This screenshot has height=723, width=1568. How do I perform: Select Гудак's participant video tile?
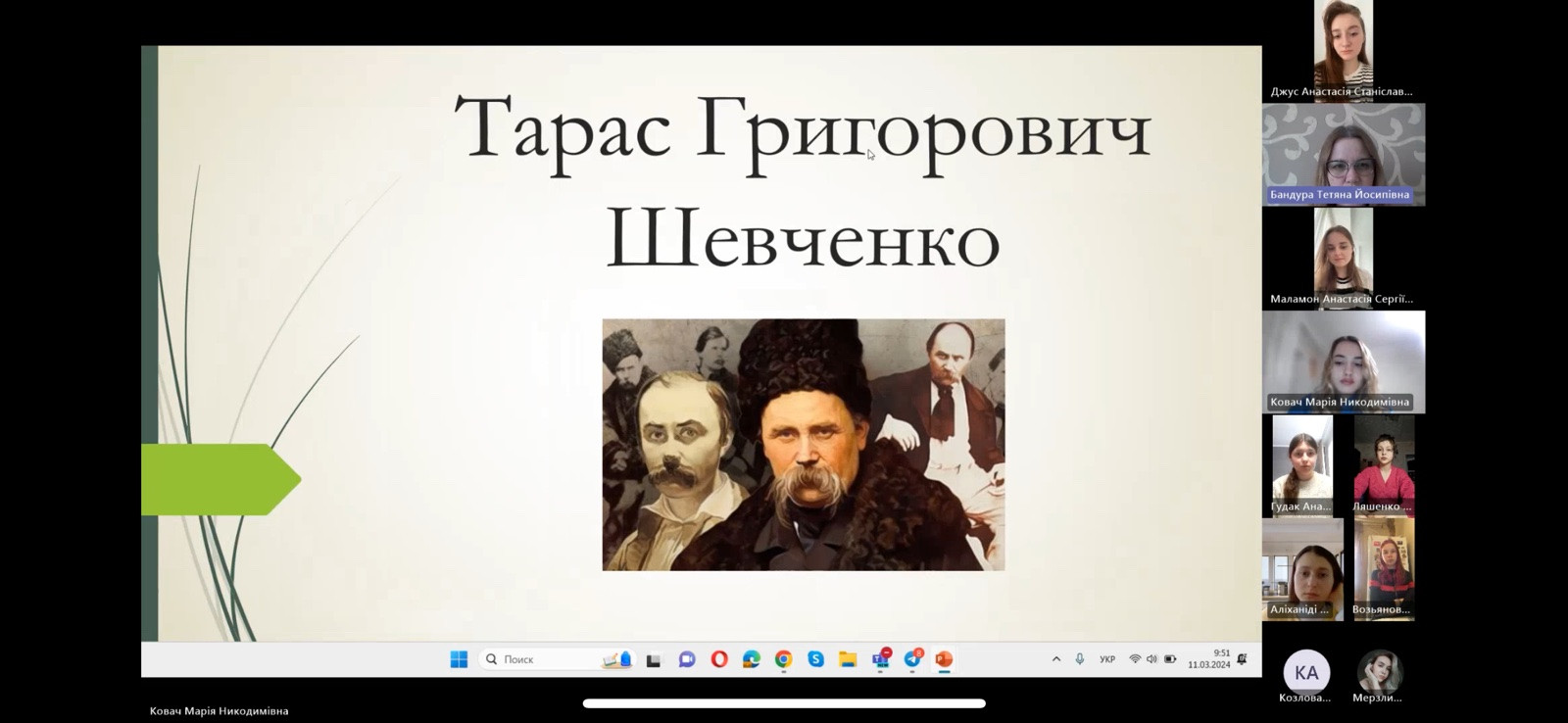click(1302, 465)
